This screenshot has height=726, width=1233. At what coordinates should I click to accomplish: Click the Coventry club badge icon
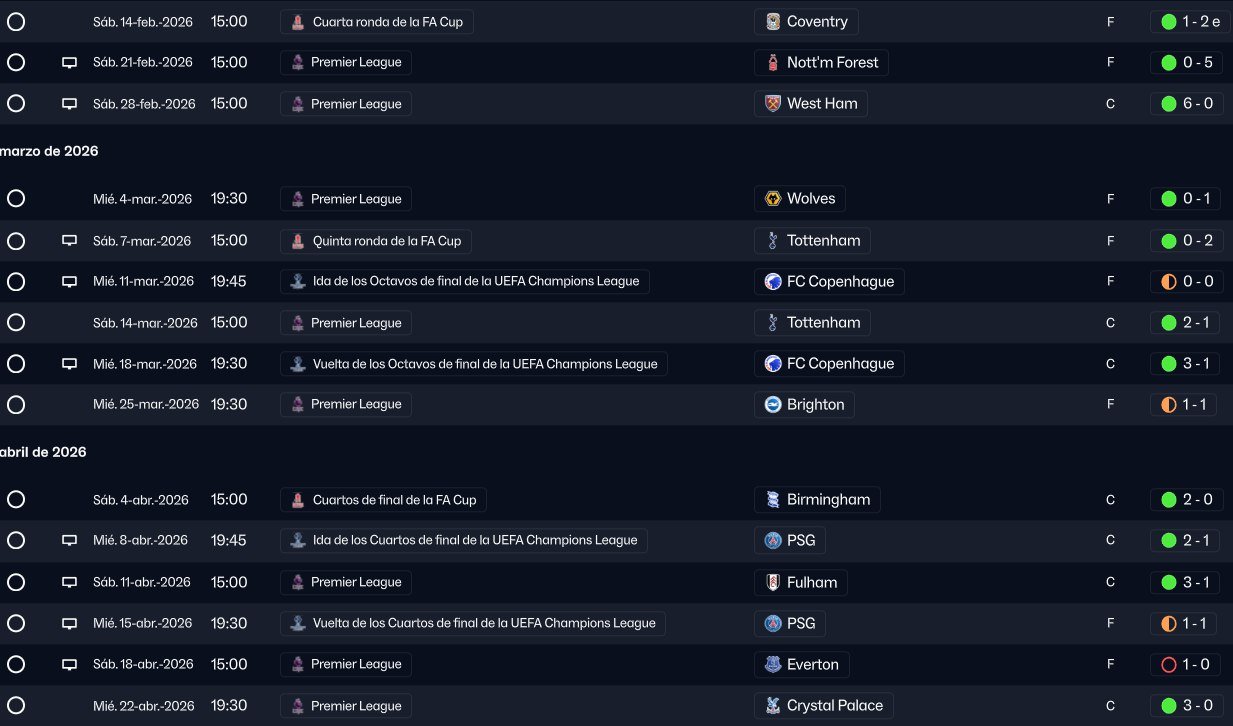pos(771,21)
